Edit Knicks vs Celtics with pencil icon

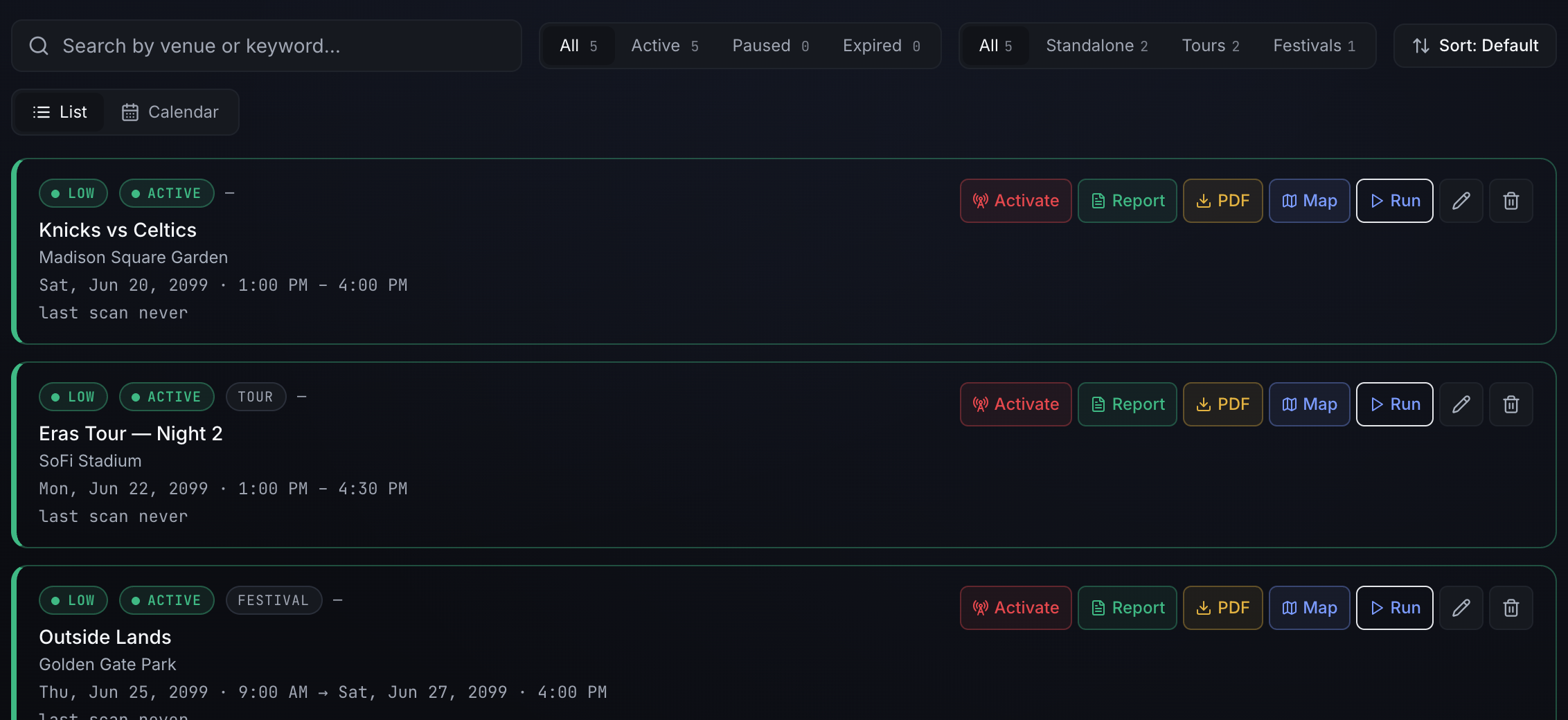1461,201
